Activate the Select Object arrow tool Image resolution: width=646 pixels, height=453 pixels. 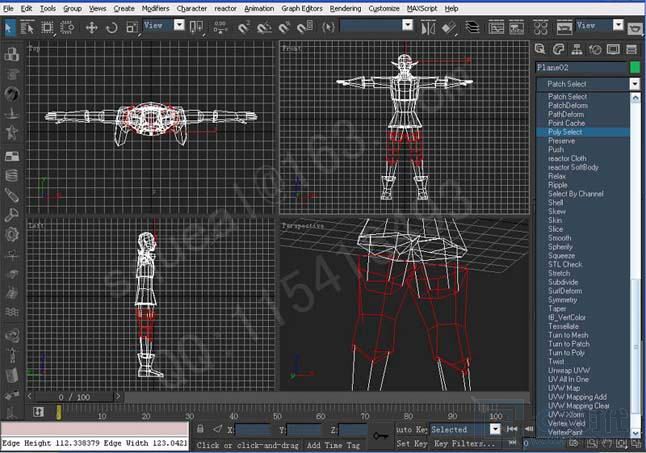point(9,28)
